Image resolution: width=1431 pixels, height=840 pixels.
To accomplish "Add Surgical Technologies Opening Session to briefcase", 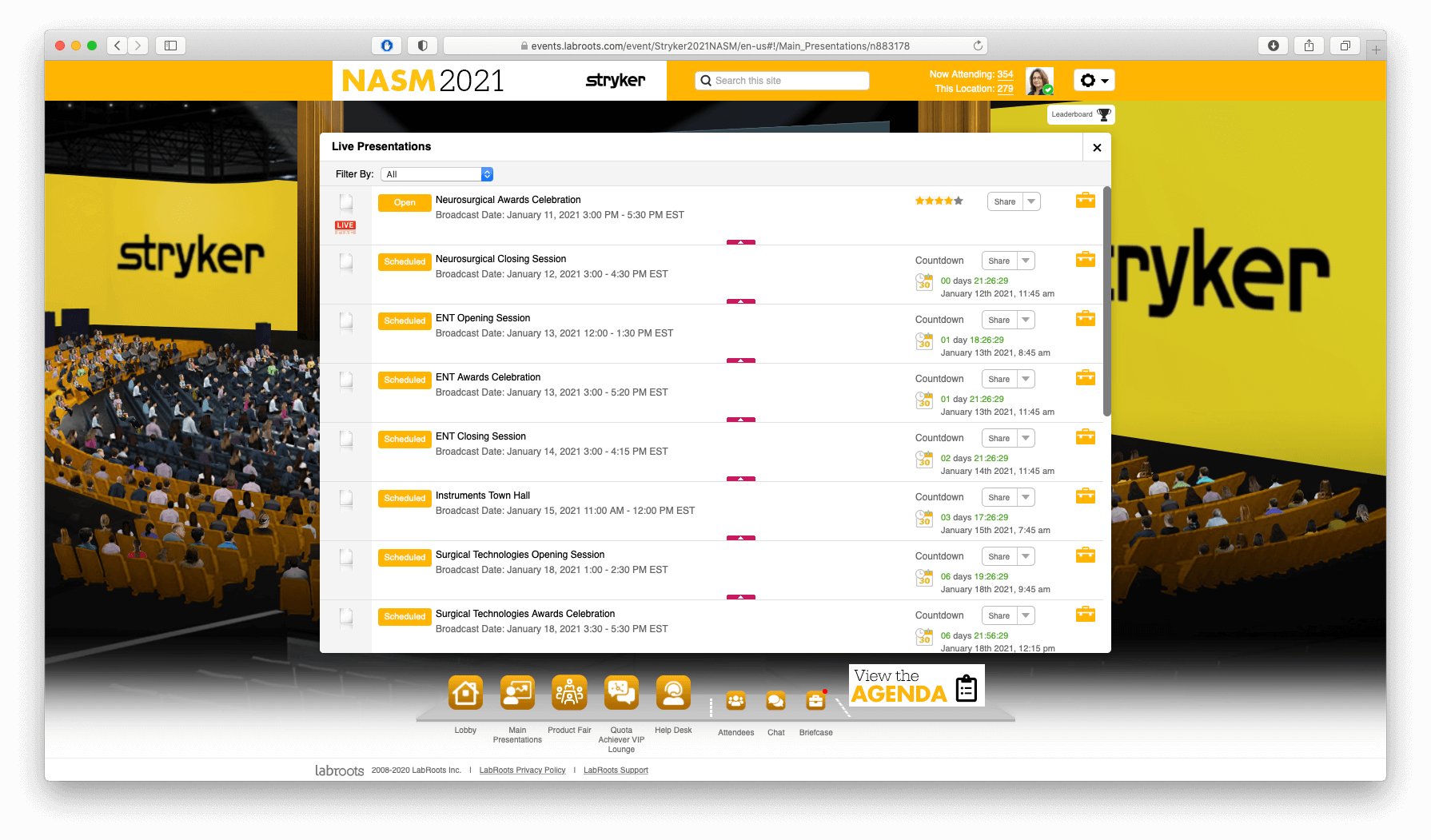I will [x=1086, y=555].
